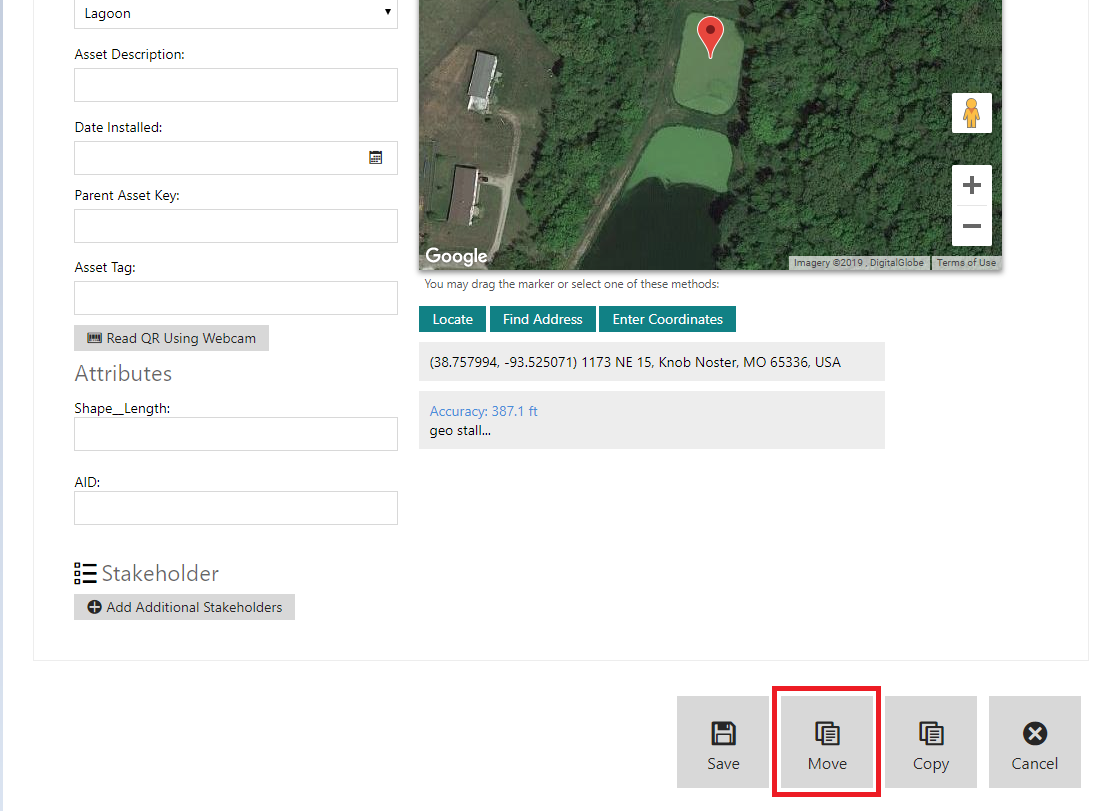Focus the Asset Description field
Image resolution: width=1115 pixels, height=811 pixels.
tap(236, 85)
